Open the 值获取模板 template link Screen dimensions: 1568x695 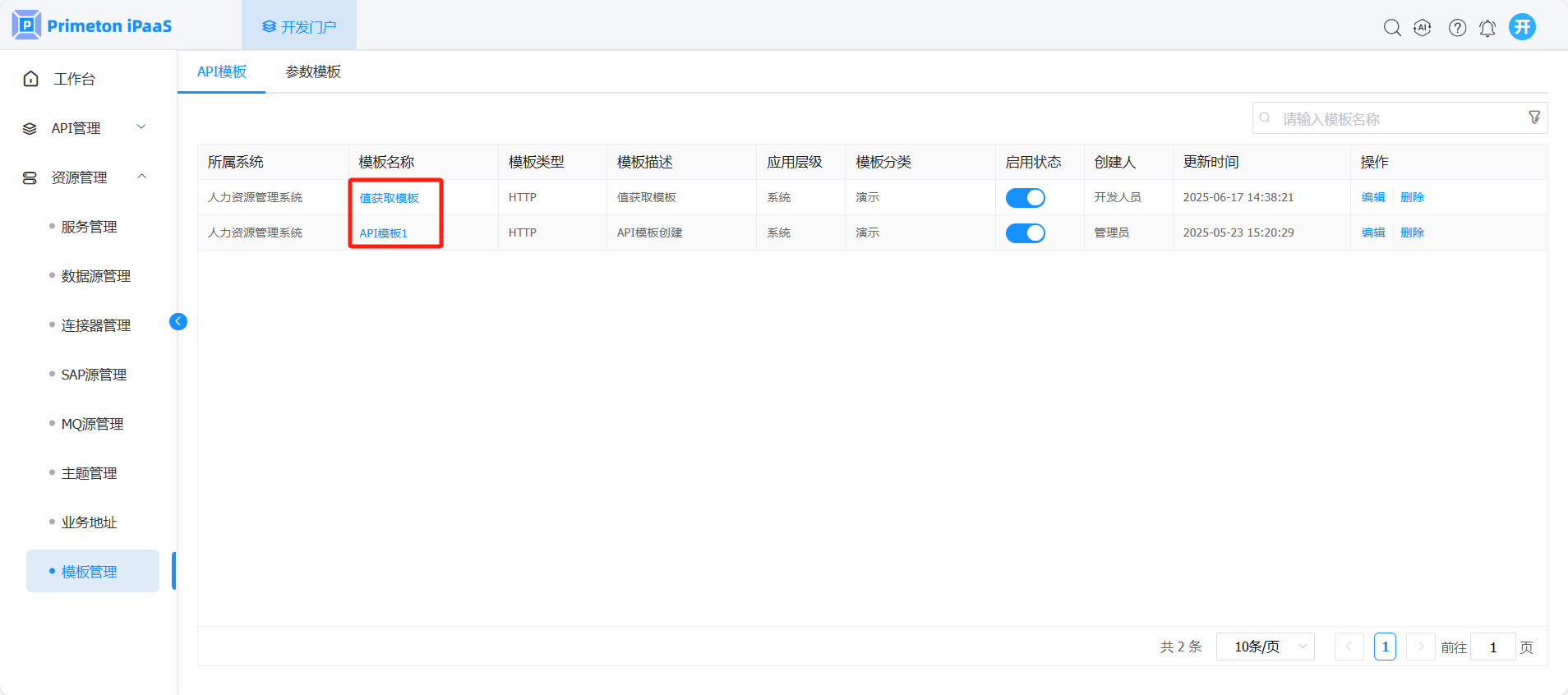389,198
